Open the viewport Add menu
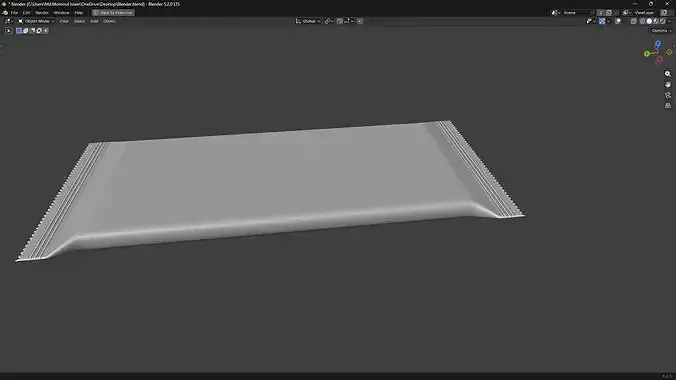This screenshot has width=676, height=380. coord(94,21)
